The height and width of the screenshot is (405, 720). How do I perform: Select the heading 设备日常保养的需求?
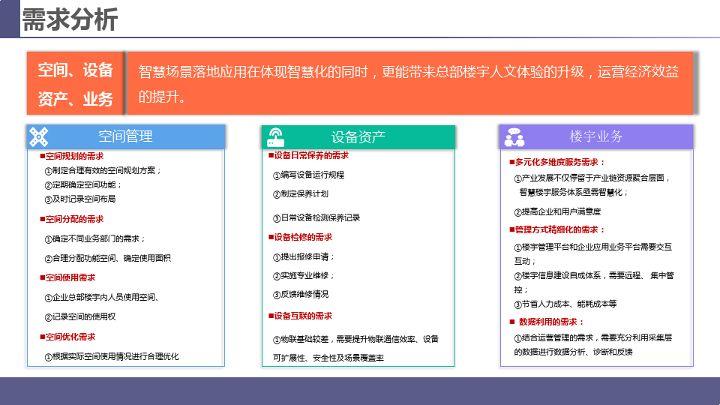309,156
